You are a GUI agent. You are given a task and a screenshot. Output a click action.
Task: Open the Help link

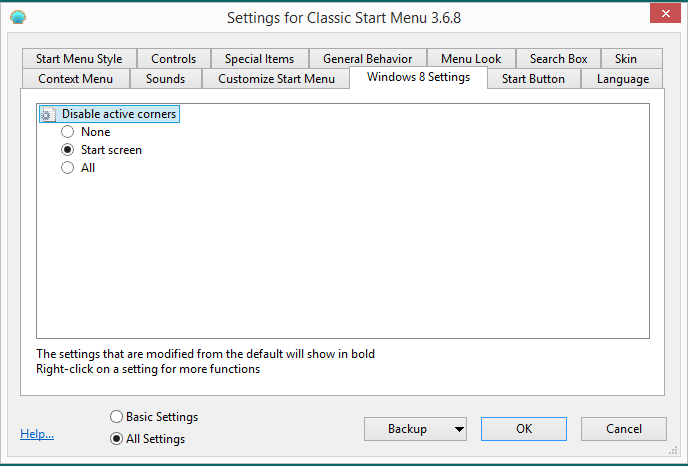point(37,434)
